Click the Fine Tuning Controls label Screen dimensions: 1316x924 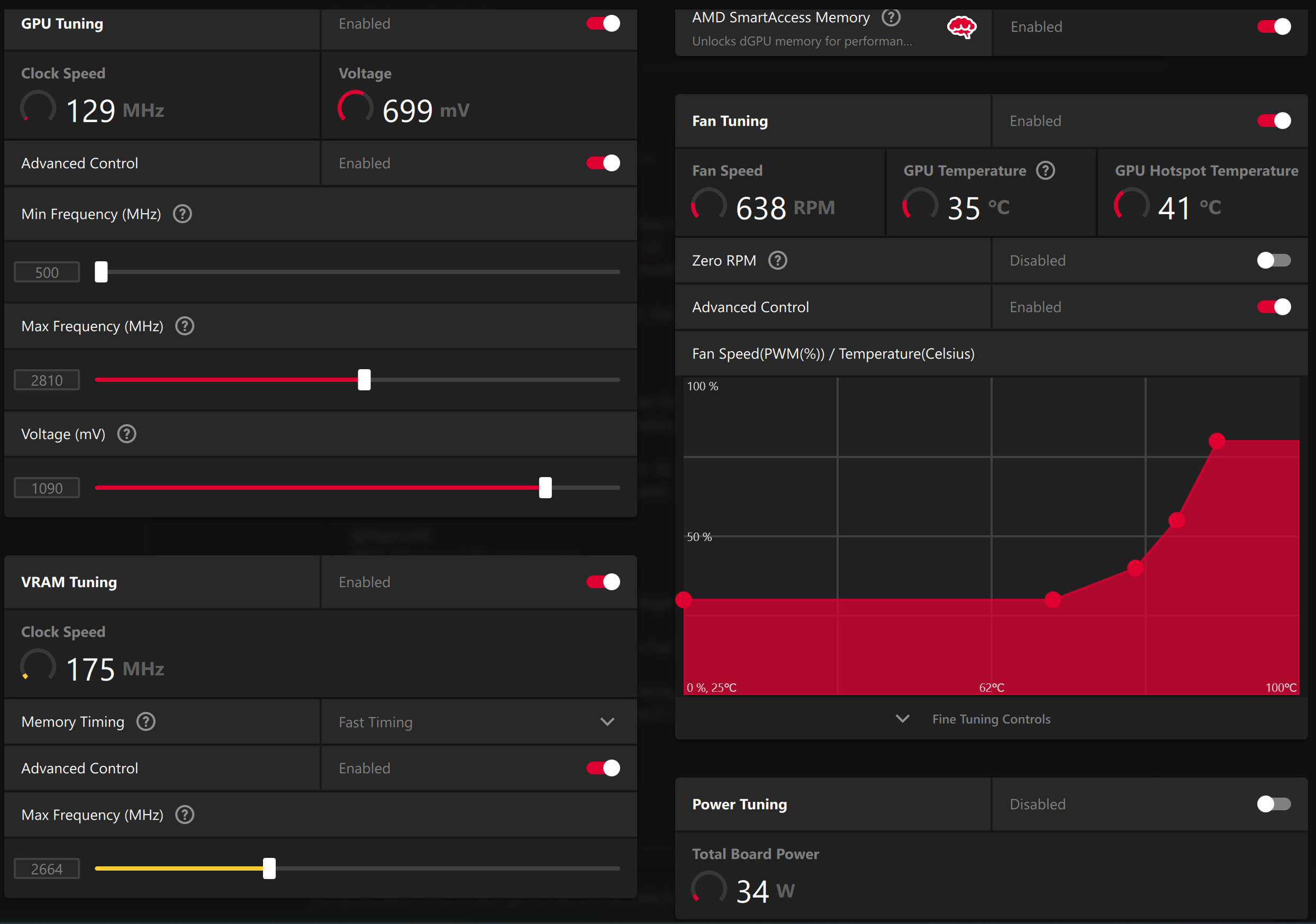(x=991, y=719)
